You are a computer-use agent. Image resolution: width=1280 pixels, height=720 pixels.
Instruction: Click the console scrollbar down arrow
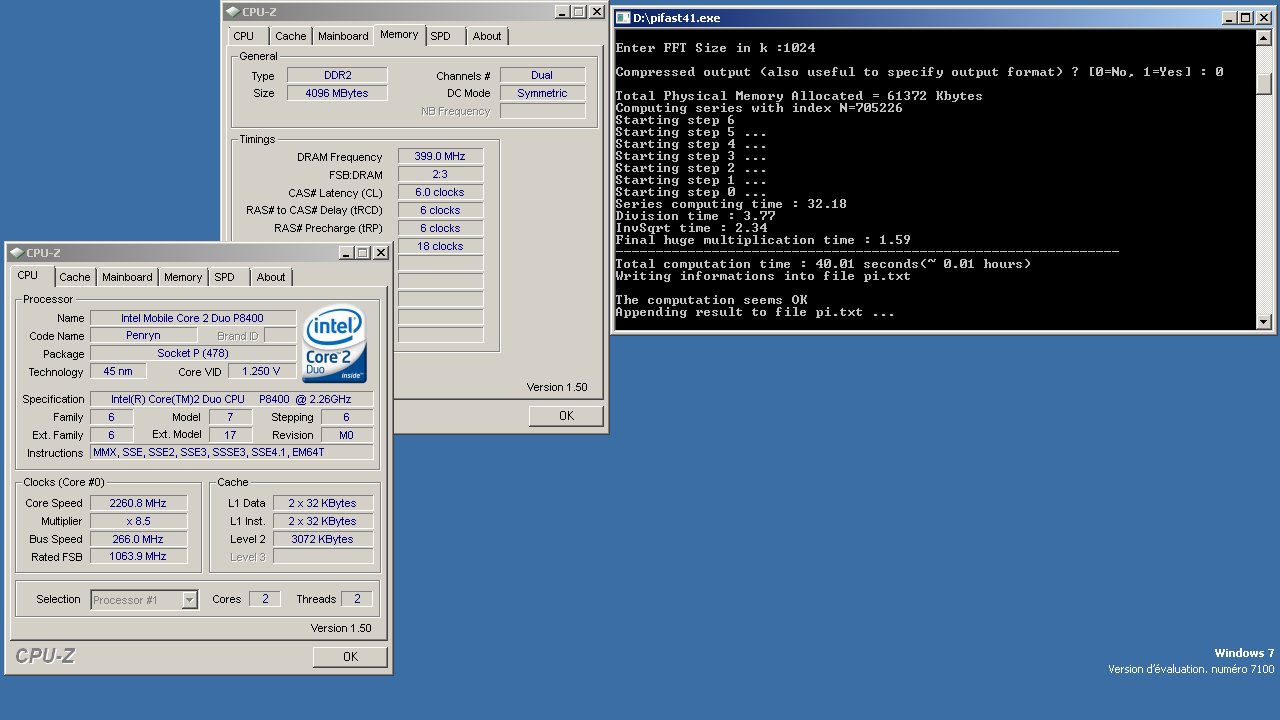1264,321
